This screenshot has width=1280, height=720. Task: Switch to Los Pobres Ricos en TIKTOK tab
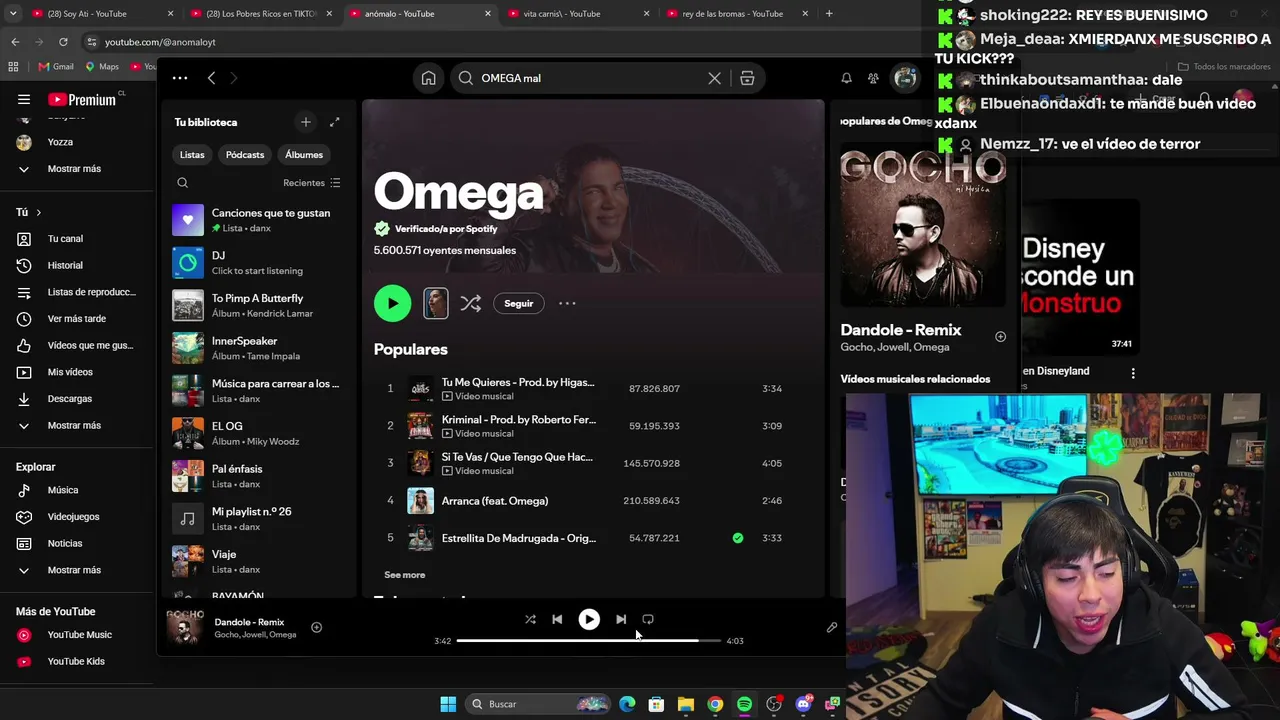pyautogui.click(x=261, y=14)
